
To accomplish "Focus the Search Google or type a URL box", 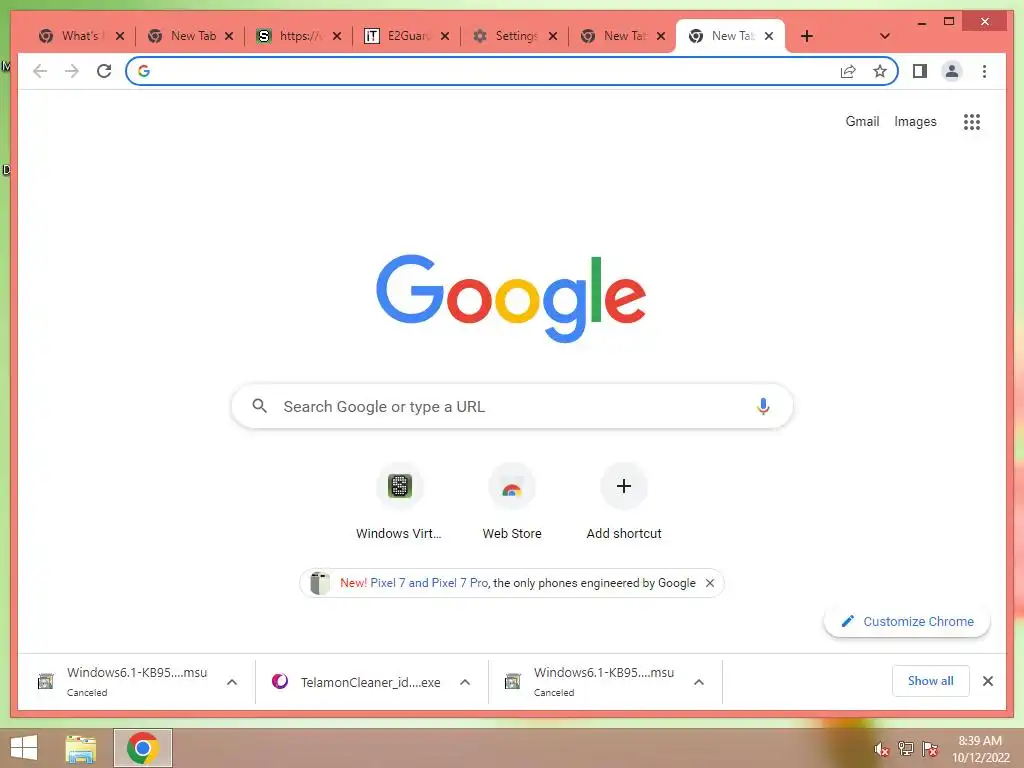I will (512, 406).
